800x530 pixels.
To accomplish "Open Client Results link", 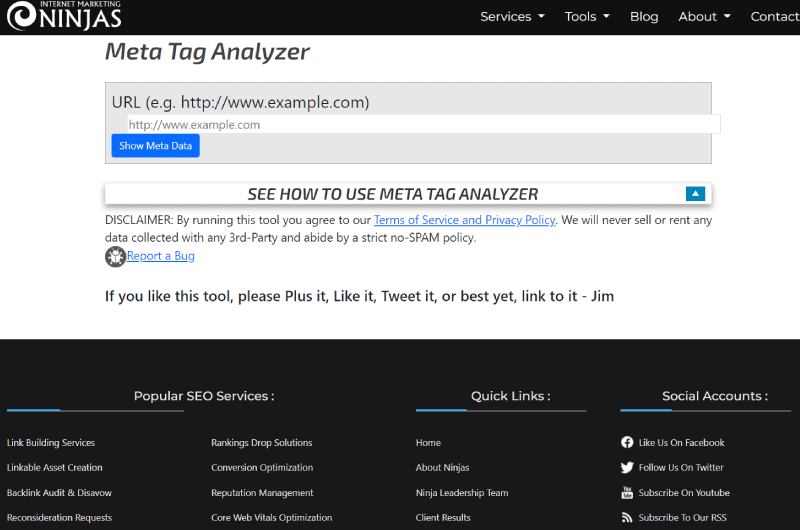I will click(443, 518).
